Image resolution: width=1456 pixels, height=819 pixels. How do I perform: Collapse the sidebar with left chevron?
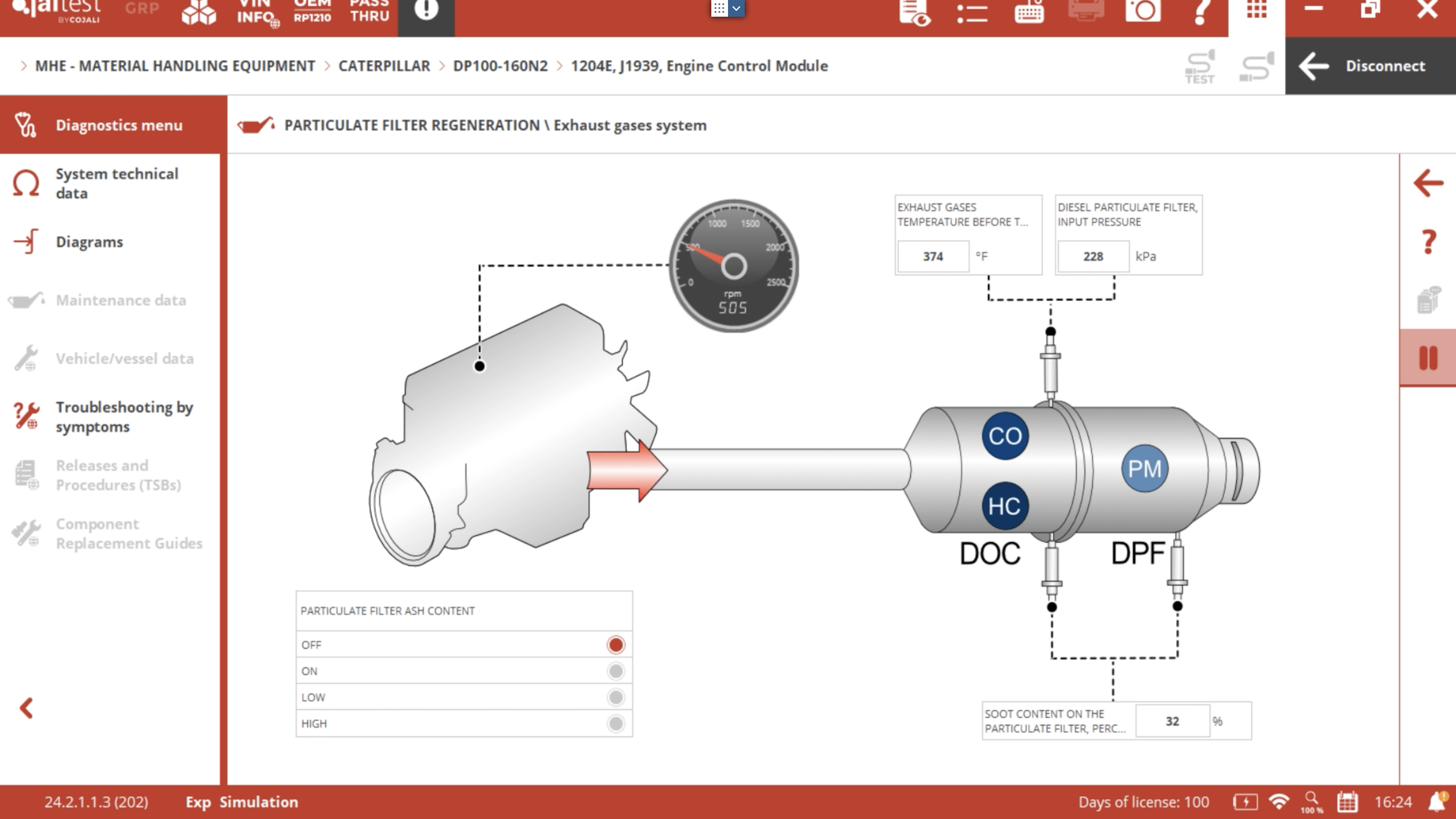[x=26, y=708]
